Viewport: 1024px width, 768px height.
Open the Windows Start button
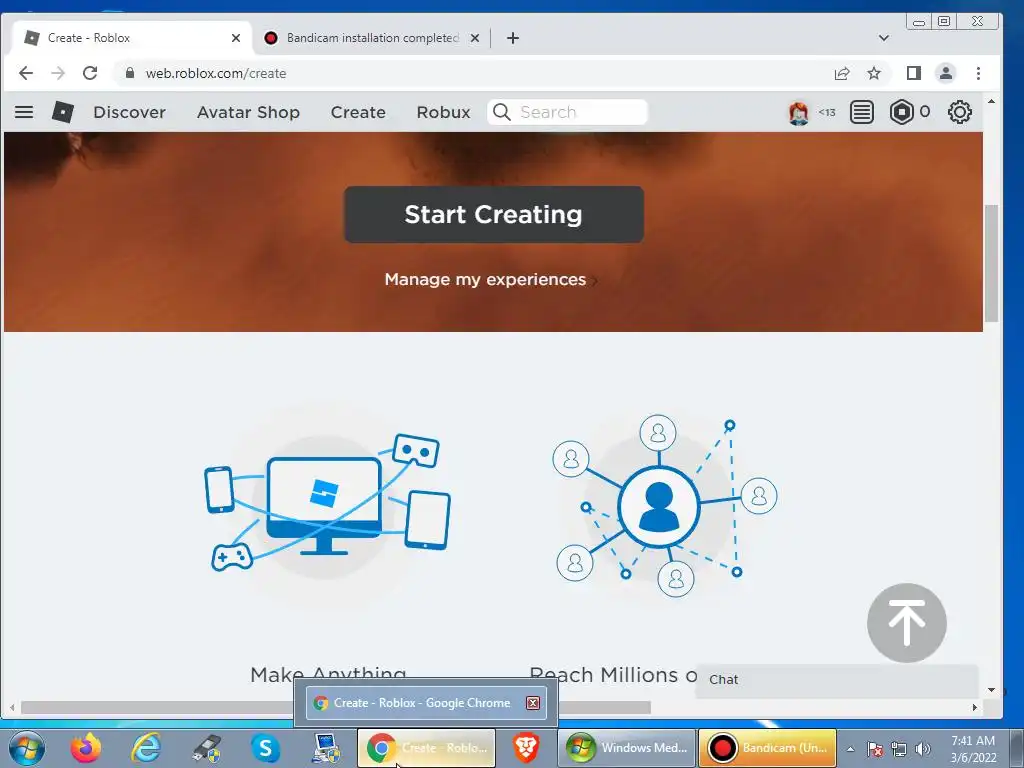click(26, 748)
